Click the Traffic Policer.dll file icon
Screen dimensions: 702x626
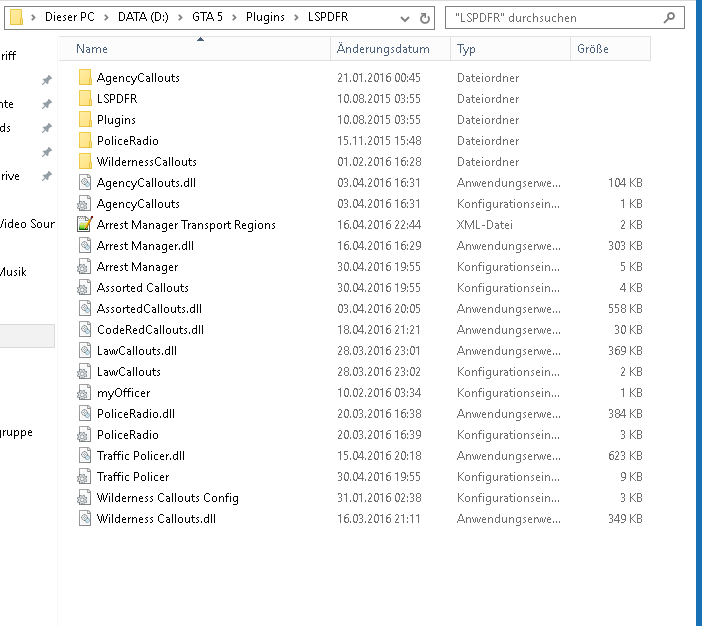(85, 455)
